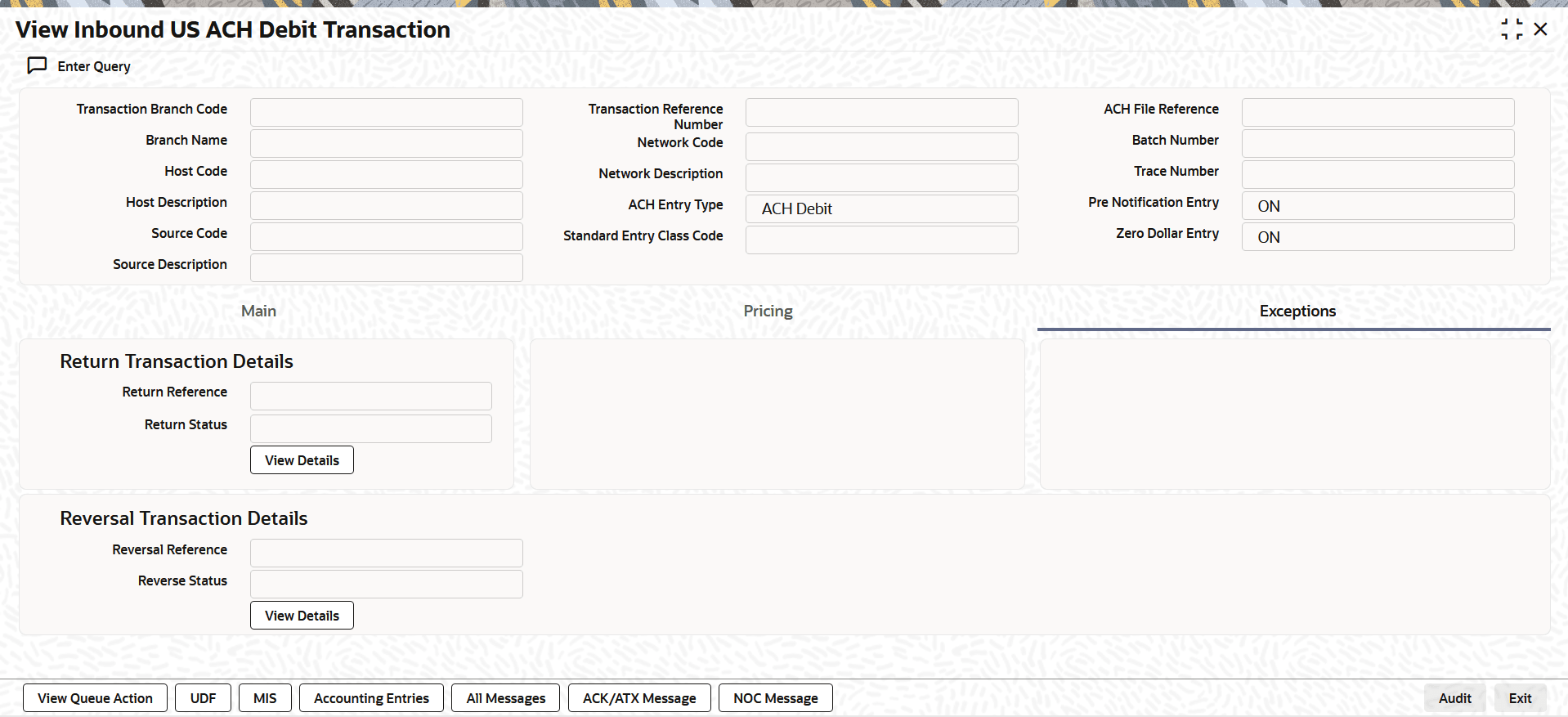Open the NOC Message button
The width and height of the screenshot is (1568, 717).
[776, 698]
